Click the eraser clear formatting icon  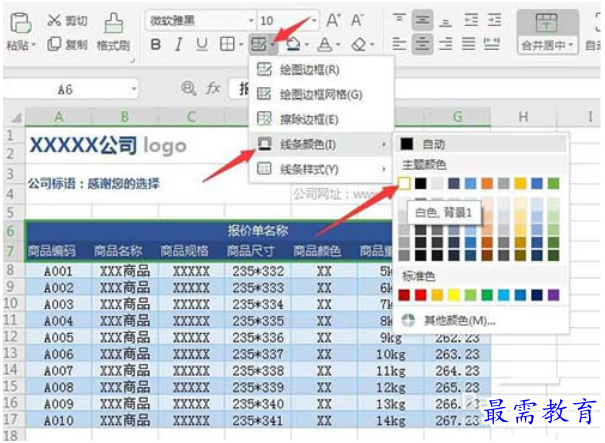(359, 45)
